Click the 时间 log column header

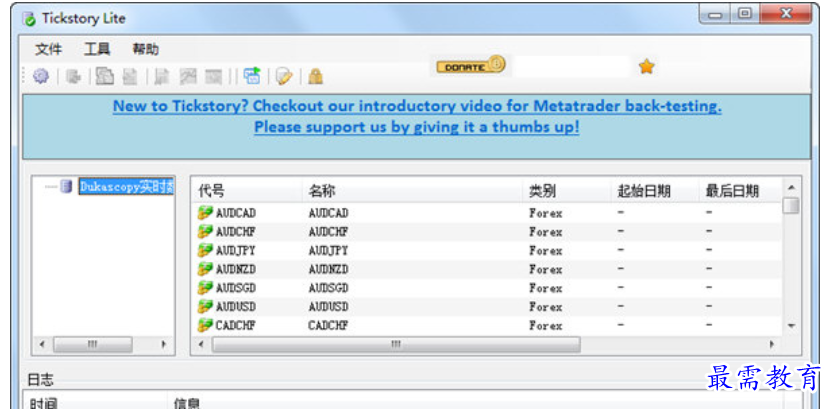(x=95, y=402)
